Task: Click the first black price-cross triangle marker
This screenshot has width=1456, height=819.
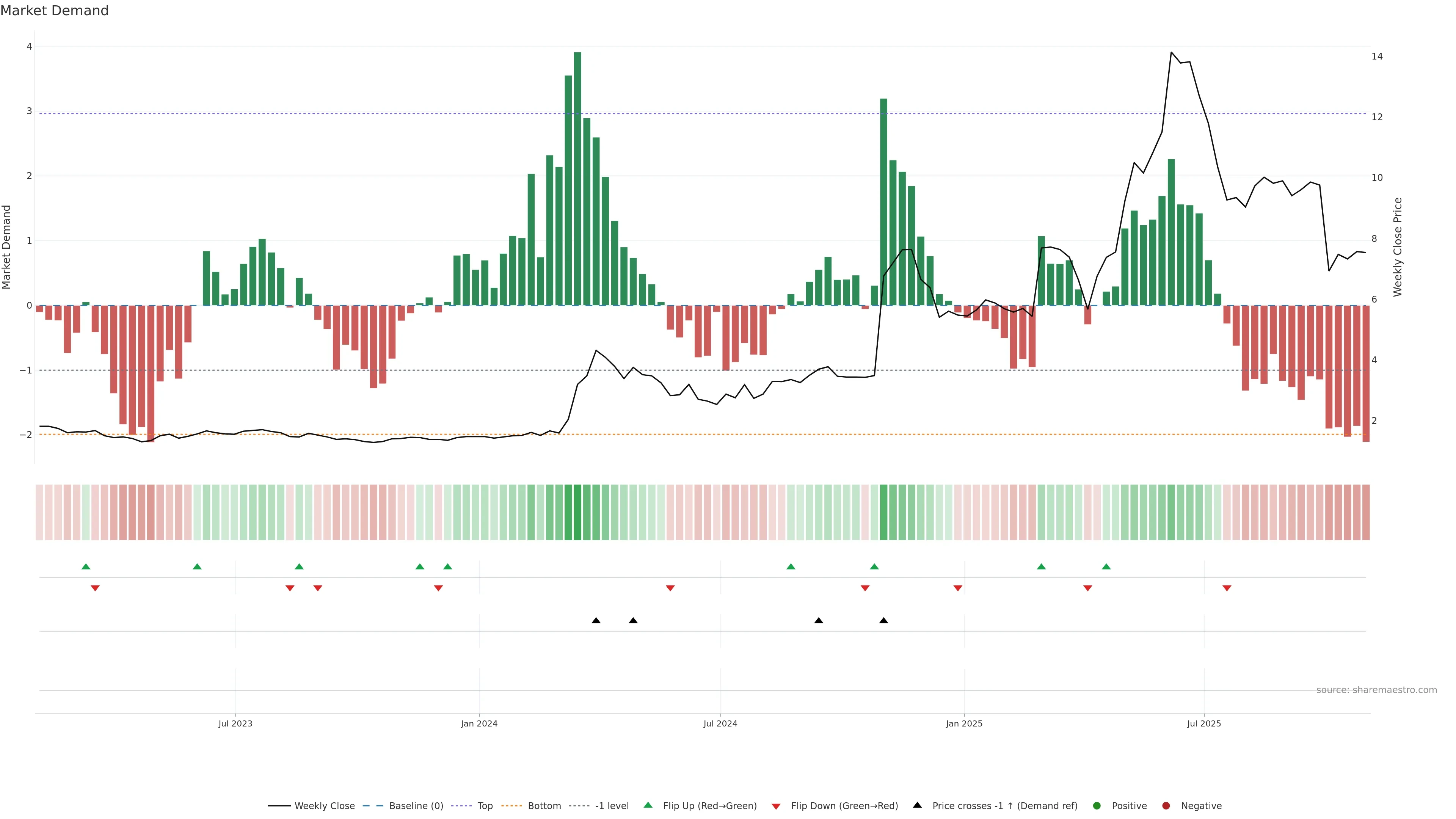Action: click(x=596, y=620)
